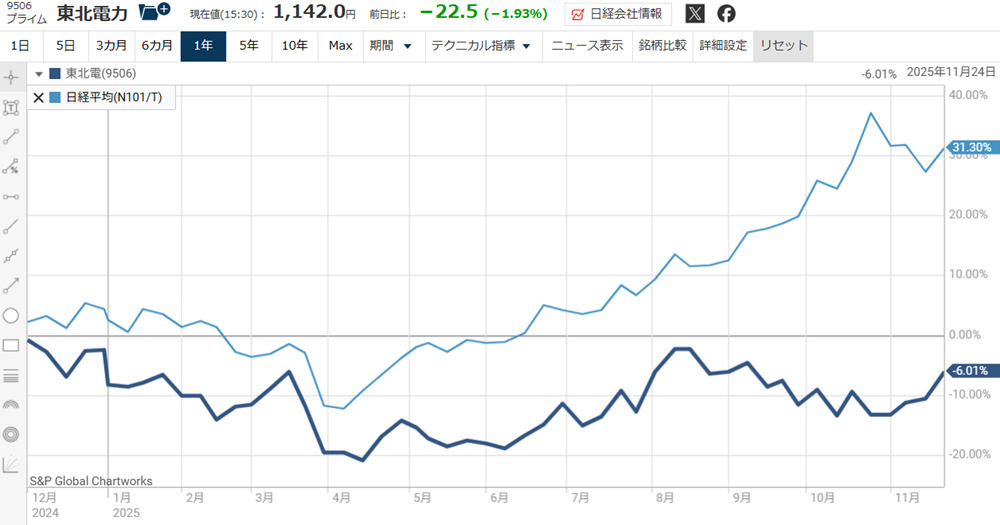Image resolution: width=1000 pixels, height=525 pixels.
Task: Pick the horizontal parallel lines tool
Action: (12, 376)
